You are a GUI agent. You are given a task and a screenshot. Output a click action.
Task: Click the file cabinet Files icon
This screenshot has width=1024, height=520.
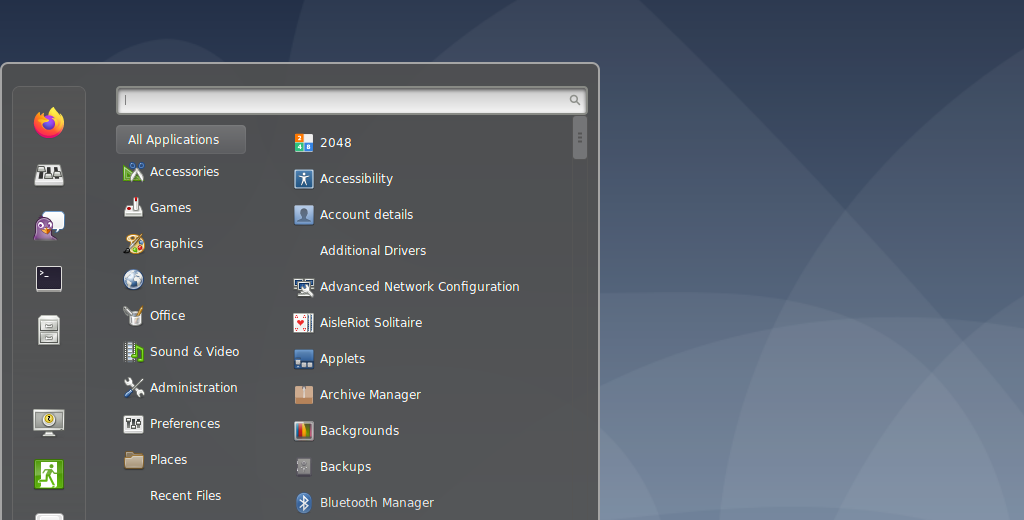click(49, 329)
